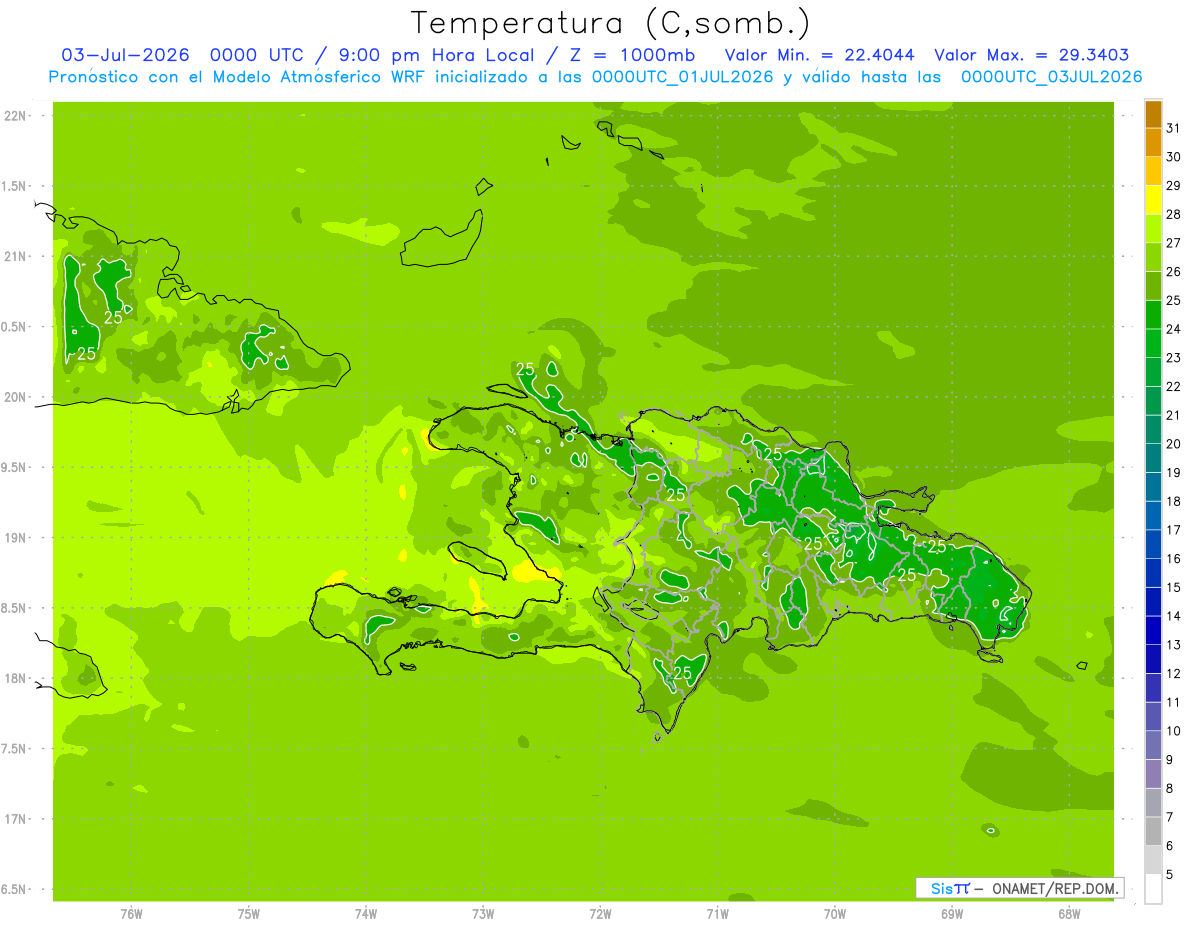Click the "71W" longitude label
The image size is (1200, 927).
(717, 914)
